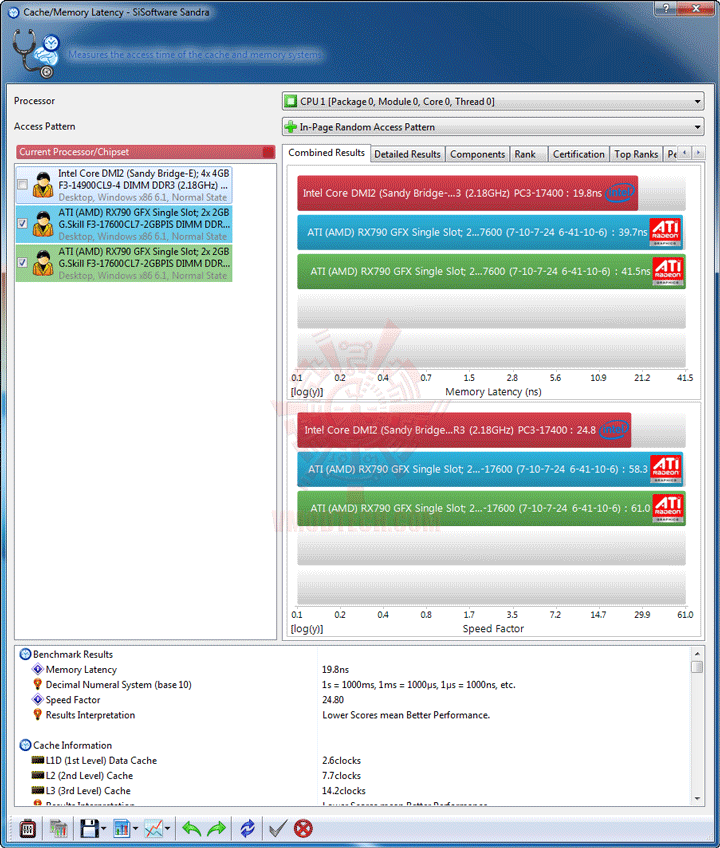Open the save icon's dropdown arrow

pyautogui.click(x=103, y=829)
